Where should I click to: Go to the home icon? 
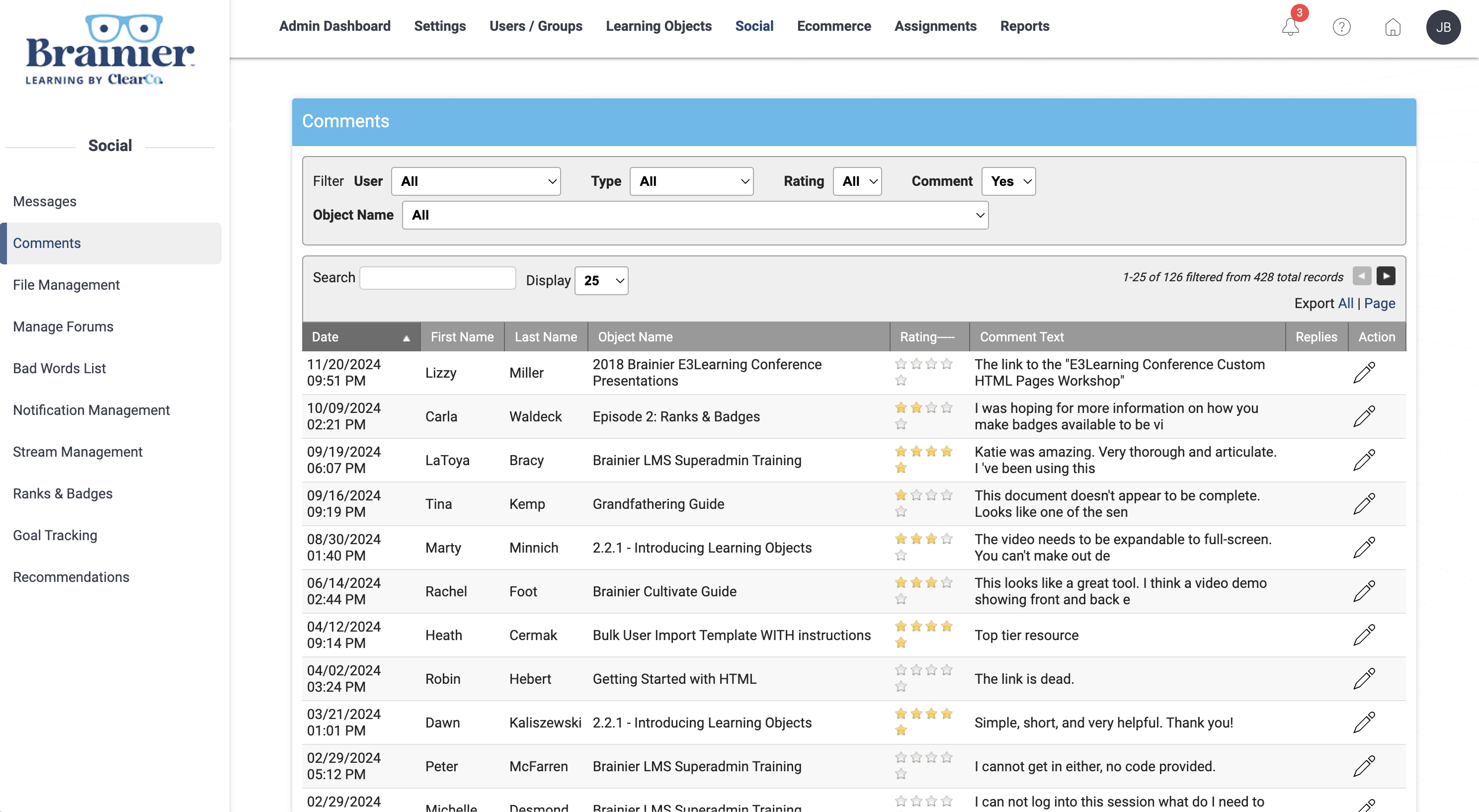point(1393,27)
